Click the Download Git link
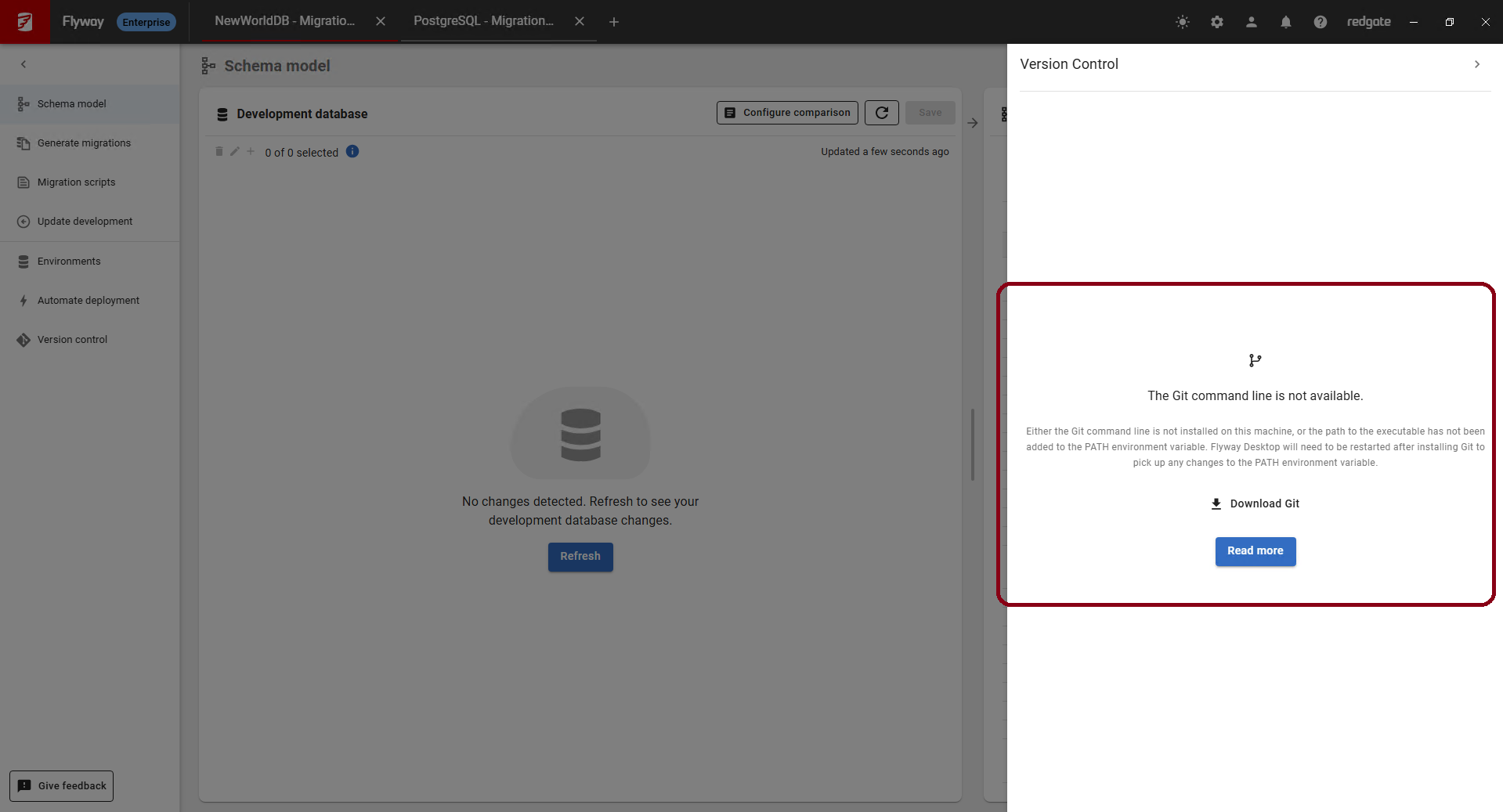1503x812 pixels. 1256,503
